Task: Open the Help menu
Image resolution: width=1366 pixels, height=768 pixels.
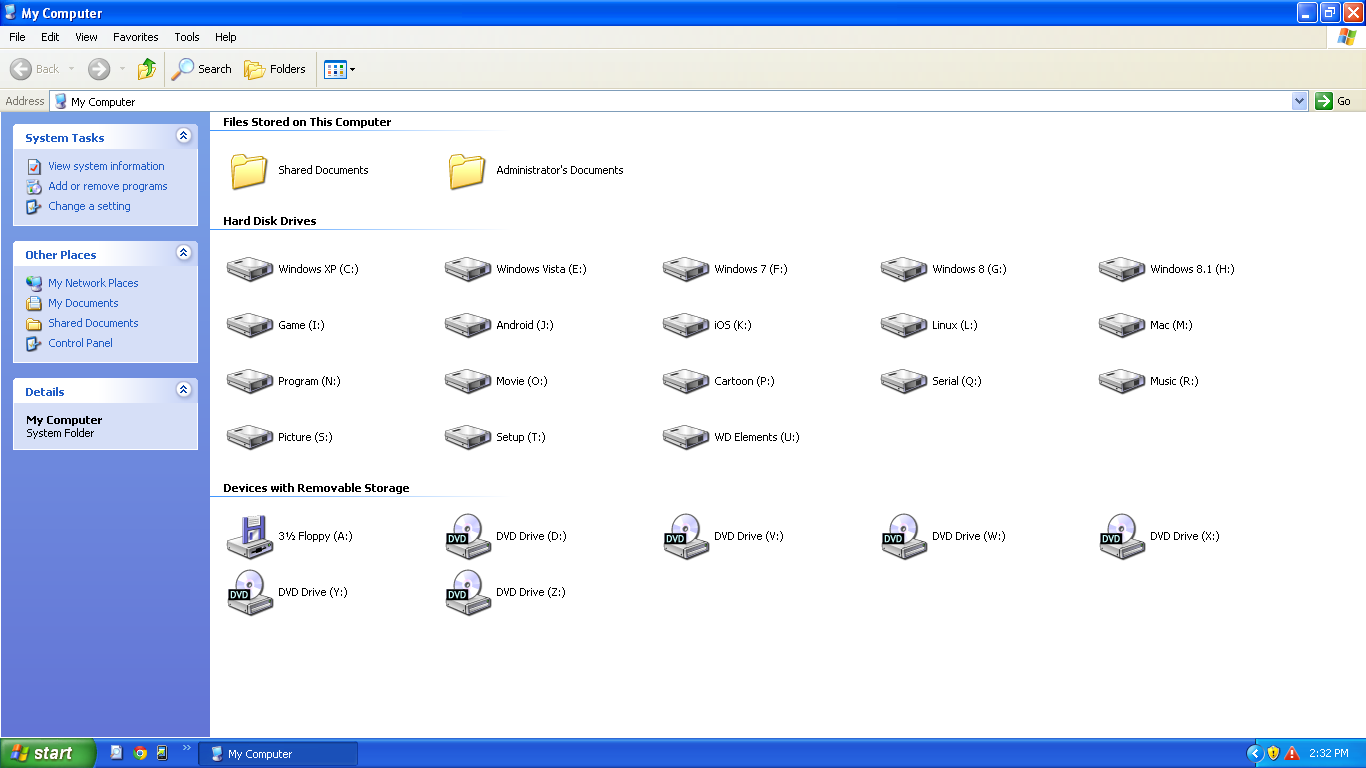Action: (x=226, y=37)
